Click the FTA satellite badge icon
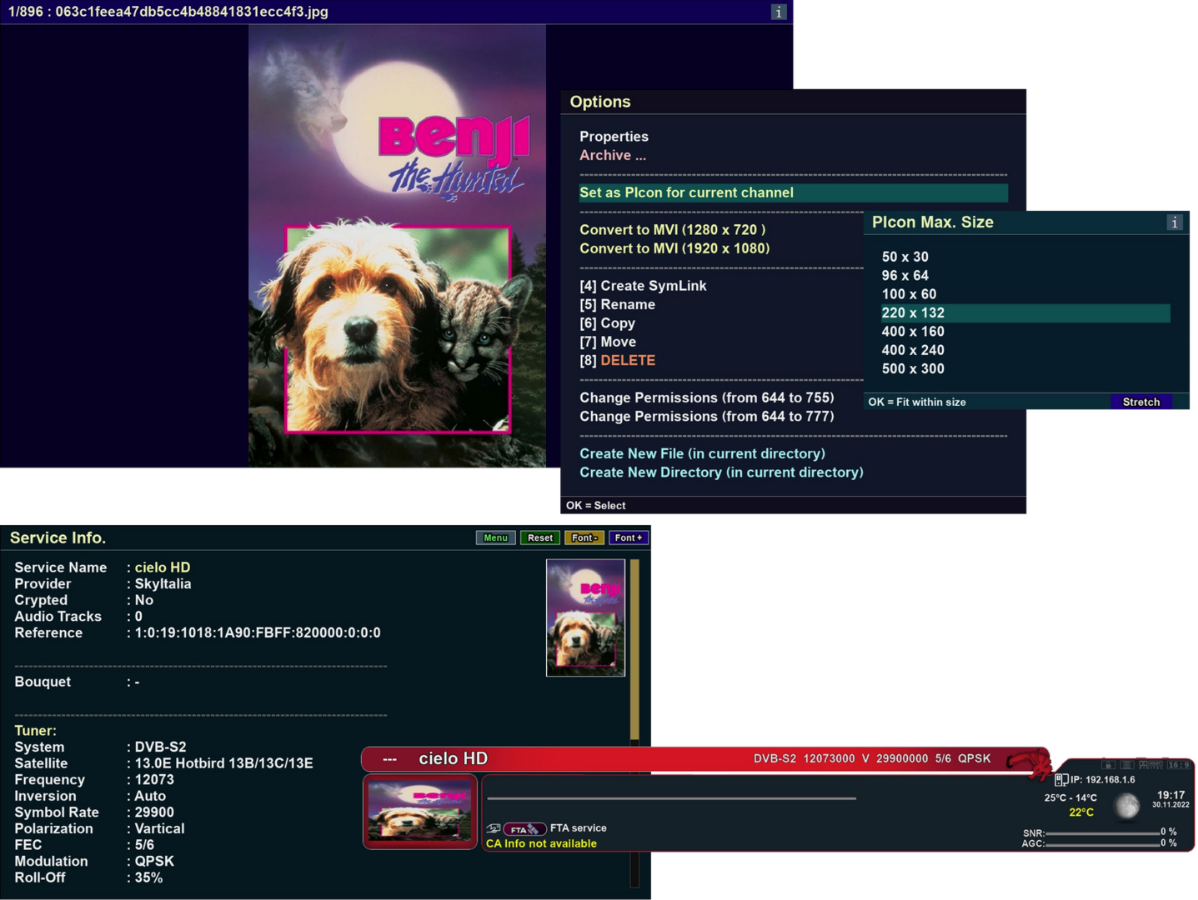 (524, 829)
